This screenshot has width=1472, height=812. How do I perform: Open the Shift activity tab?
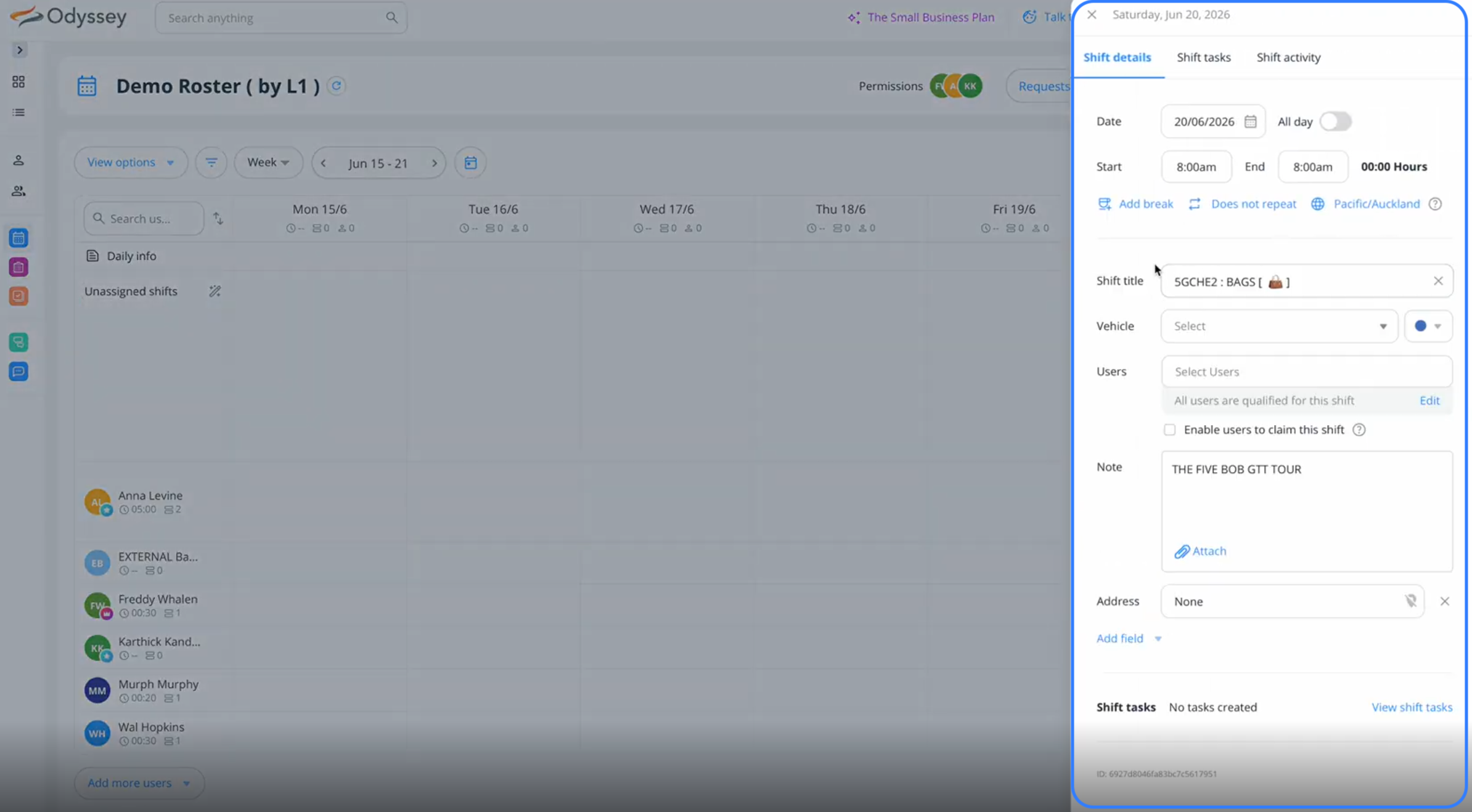[1288, 57]
